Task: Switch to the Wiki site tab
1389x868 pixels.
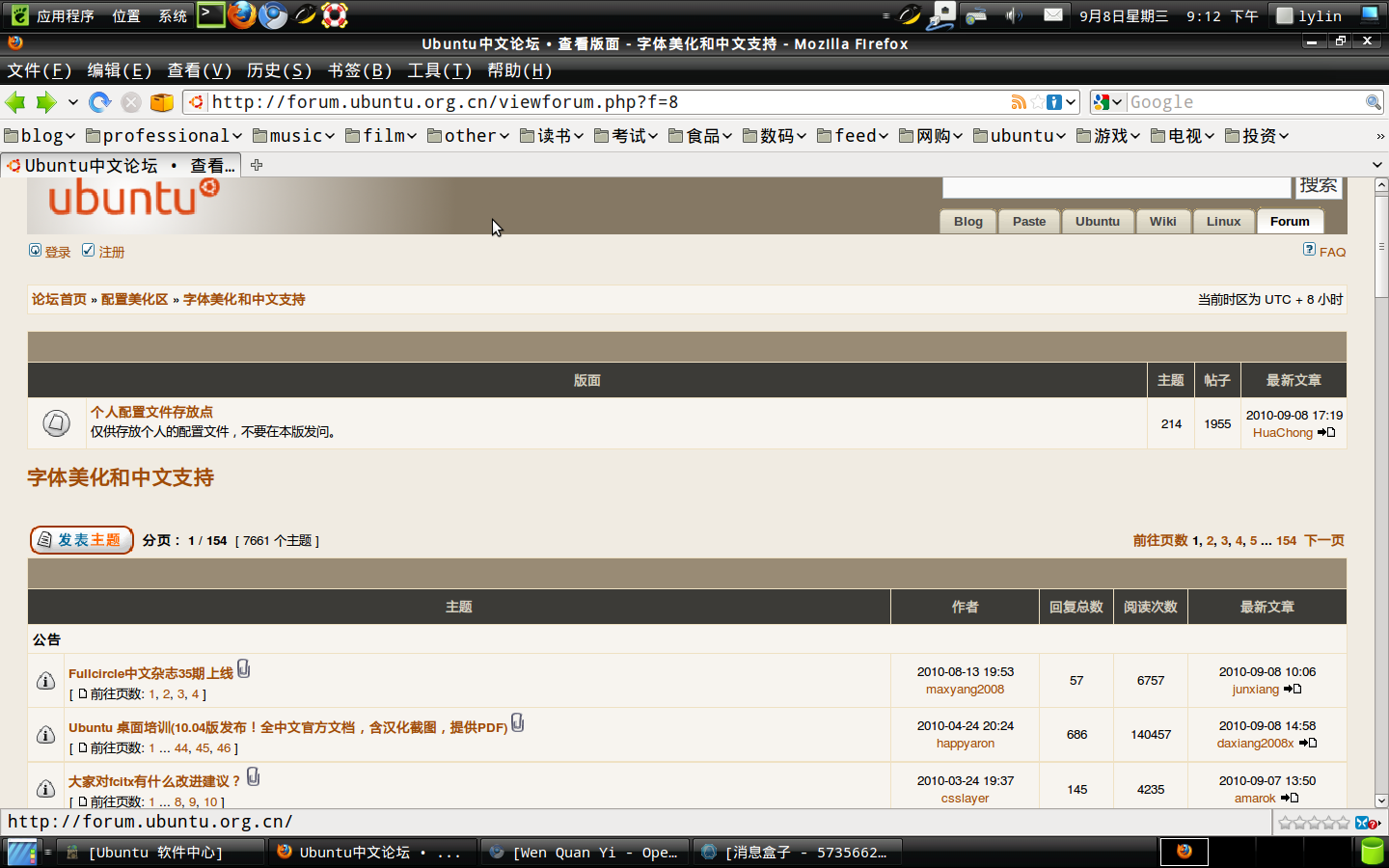Action: 1162,222
